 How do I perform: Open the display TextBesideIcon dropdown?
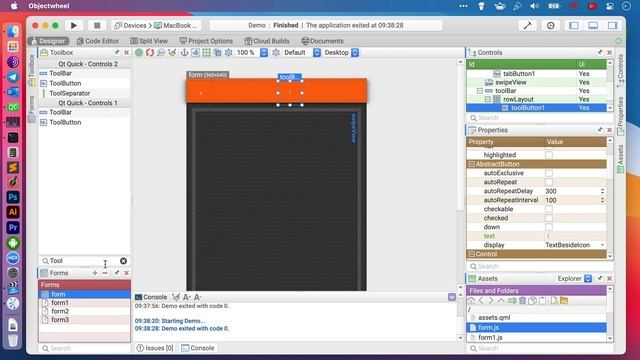pyautogui.click(x=575, y=245)
